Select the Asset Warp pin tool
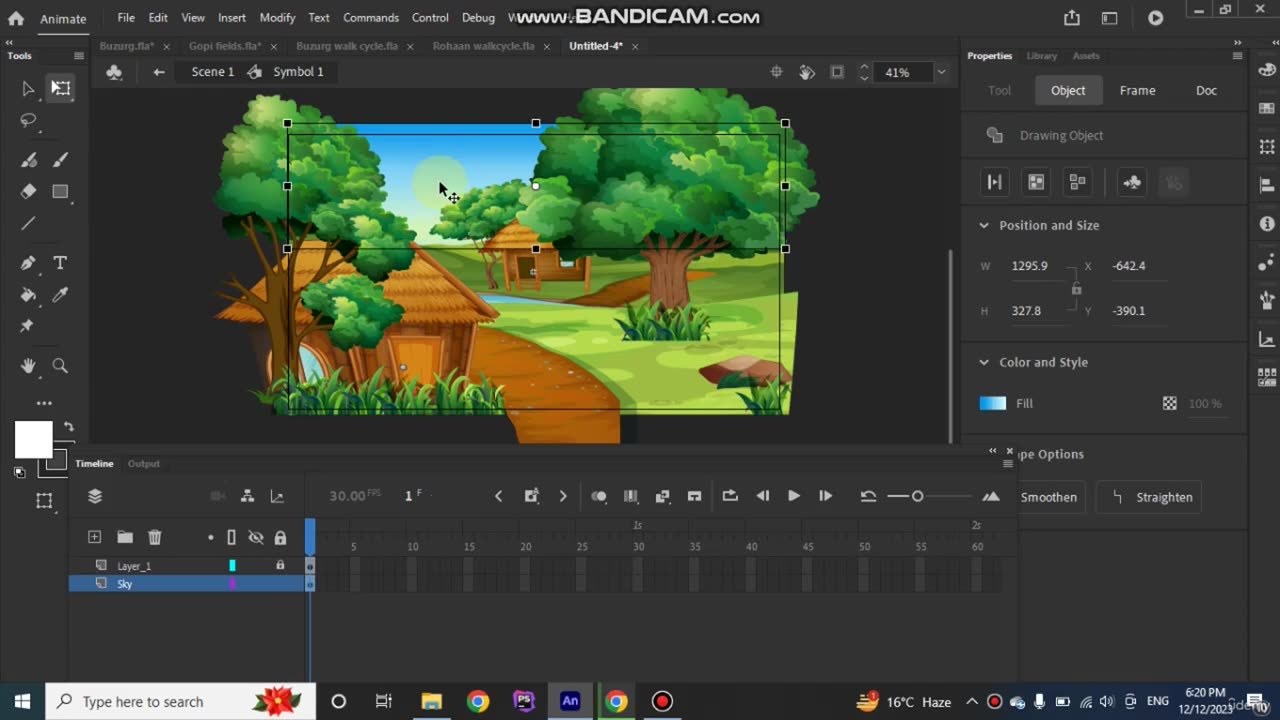Screen dimensions: 1280x720 pos(27,326)
